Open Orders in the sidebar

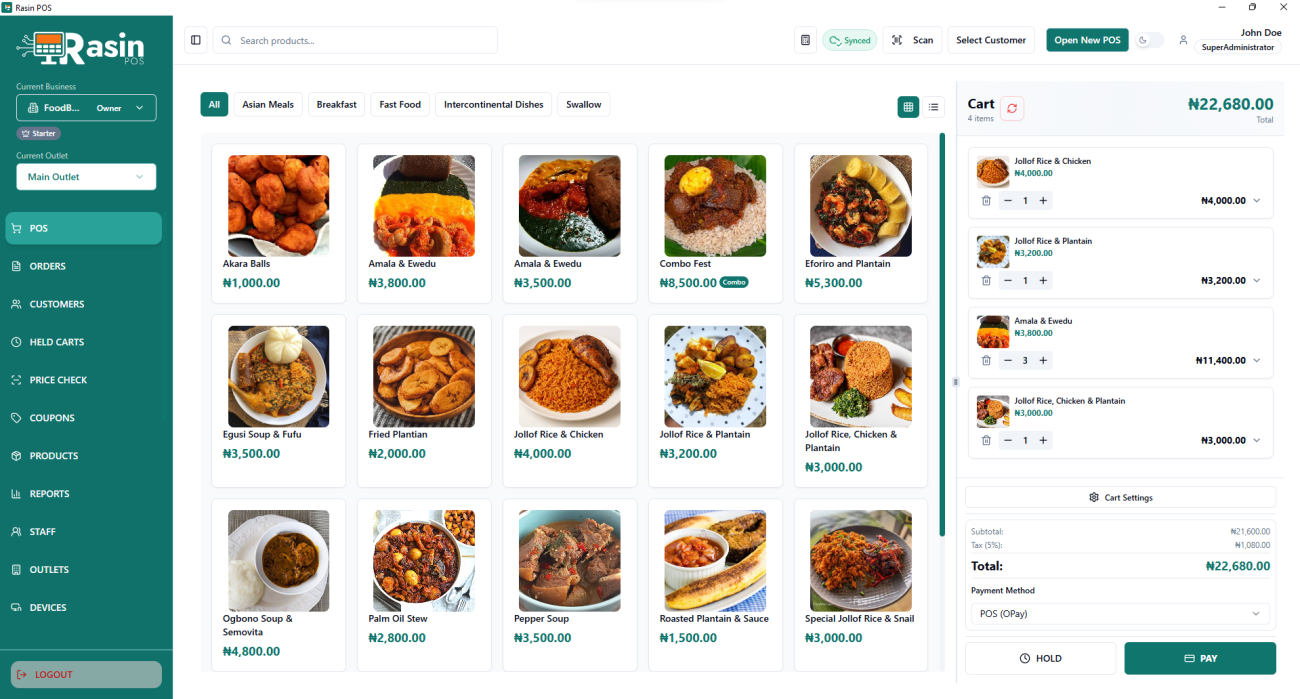(x=84, y=266)
